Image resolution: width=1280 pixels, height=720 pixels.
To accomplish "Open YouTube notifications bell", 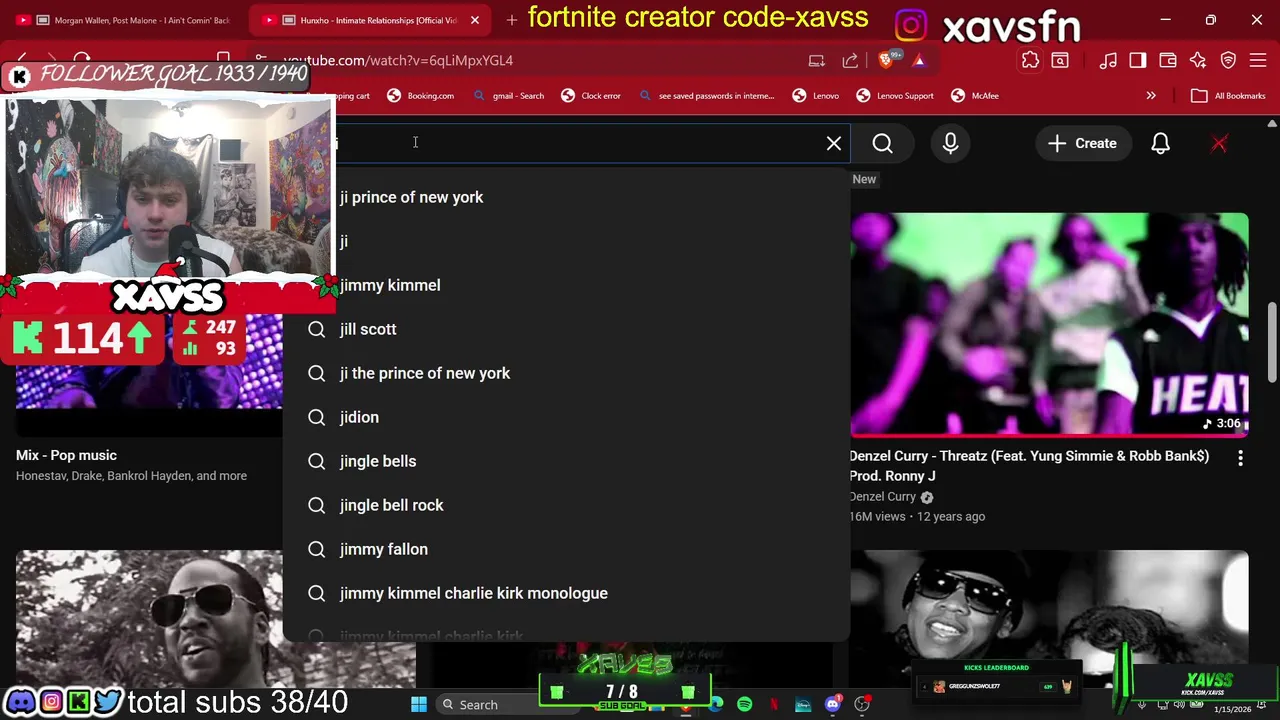I will 1160,143.
